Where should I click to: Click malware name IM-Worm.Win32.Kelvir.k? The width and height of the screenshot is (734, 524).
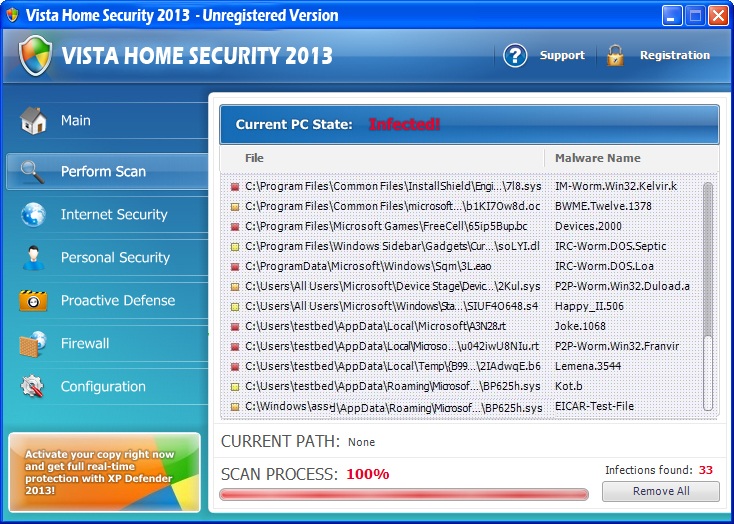tap(616, 186)
